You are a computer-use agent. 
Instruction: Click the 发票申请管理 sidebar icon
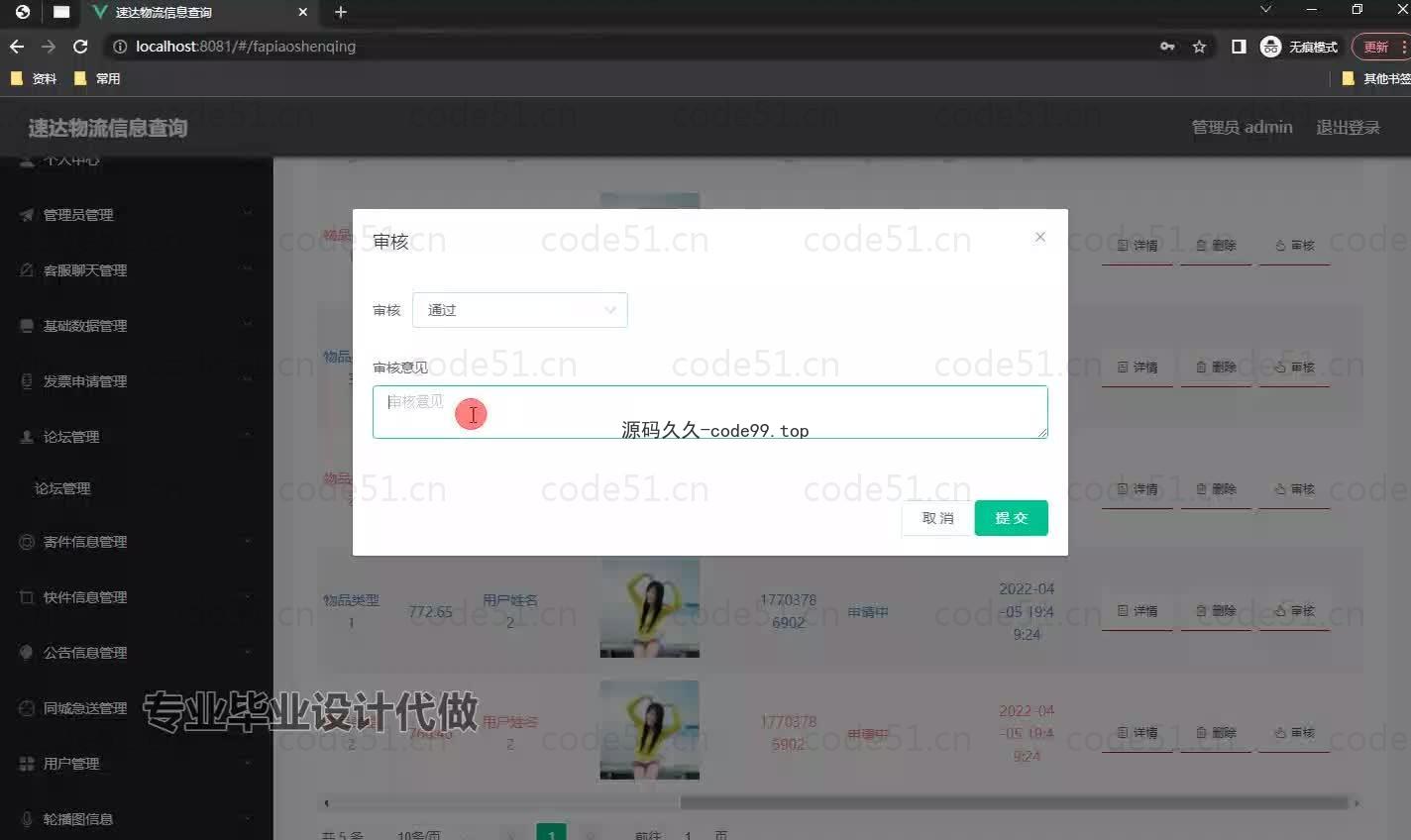27,381
